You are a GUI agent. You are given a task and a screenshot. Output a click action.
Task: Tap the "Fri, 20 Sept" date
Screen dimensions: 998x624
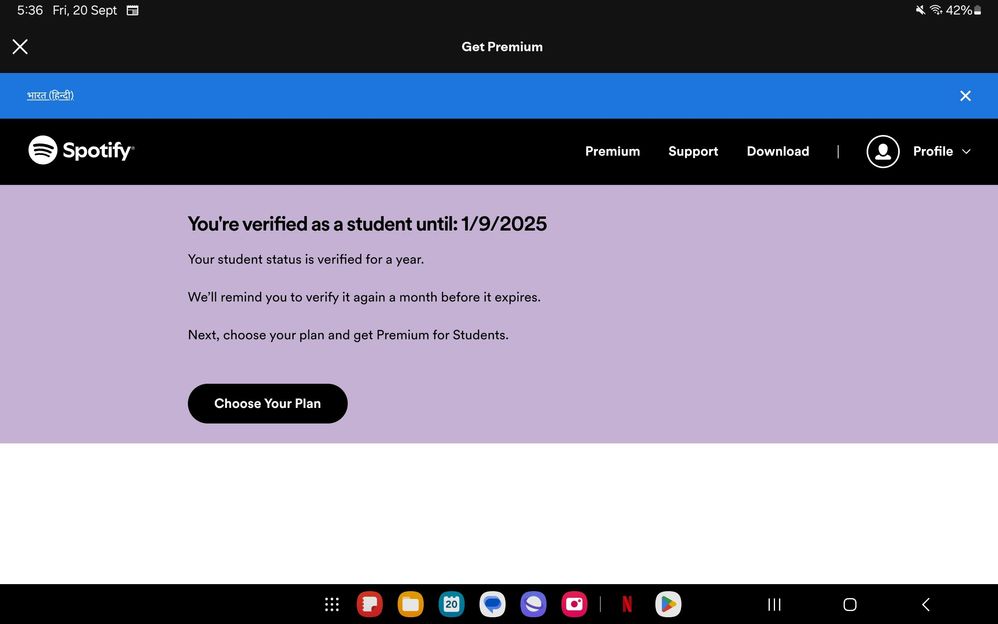point(85,10)
